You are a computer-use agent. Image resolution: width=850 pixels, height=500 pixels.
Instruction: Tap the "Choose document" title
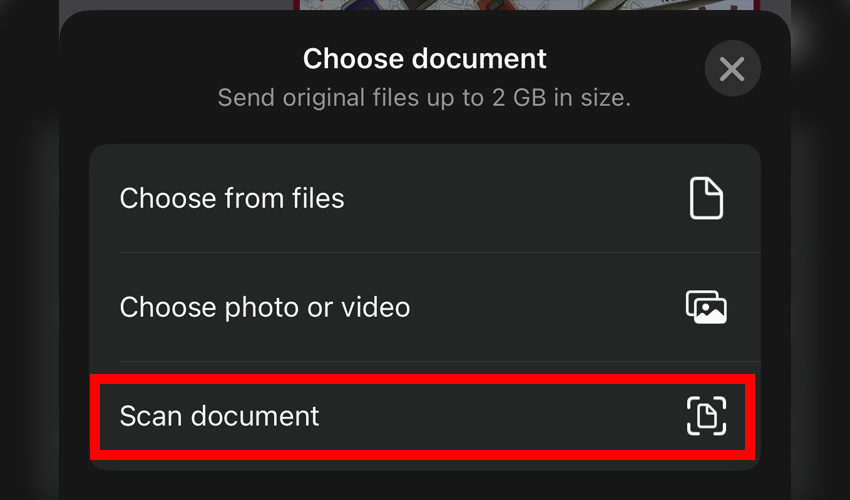425,59
